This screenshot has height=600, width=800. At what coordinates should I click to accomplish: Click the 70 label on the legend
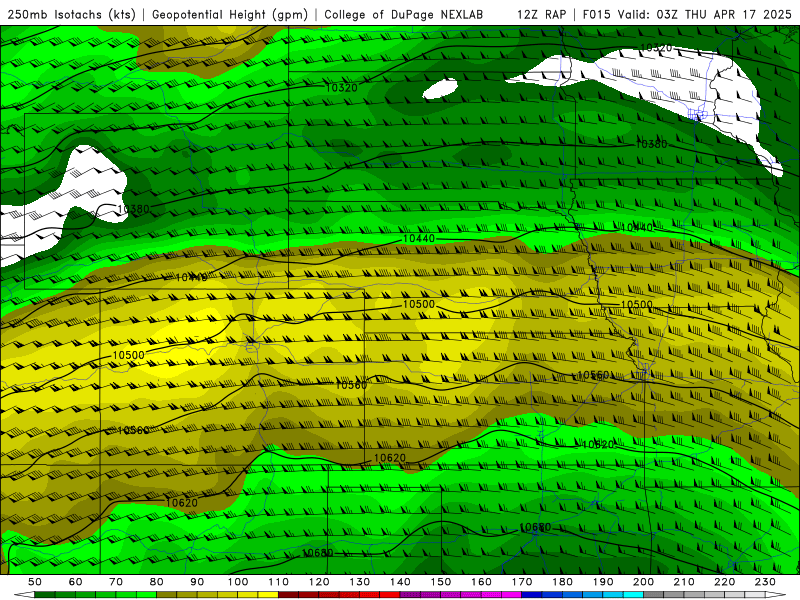(116, 582)
